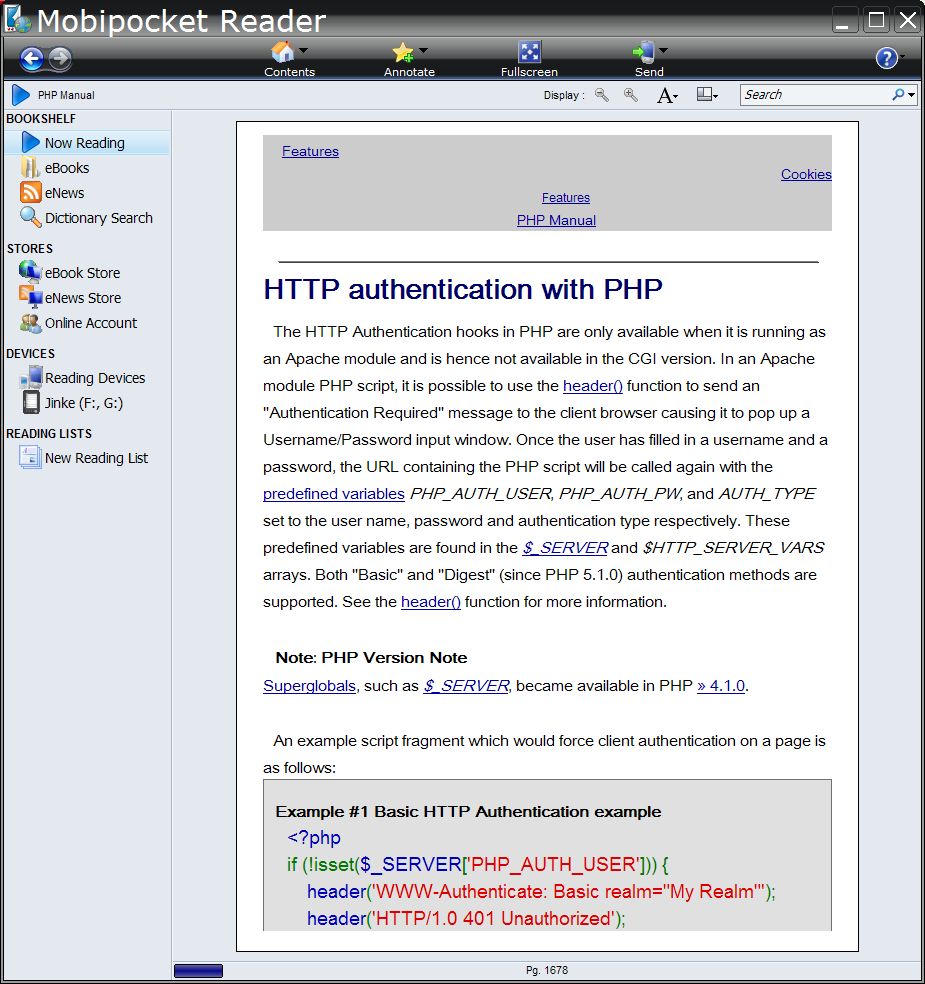
Task: Click the Pg. 1678 page indicator
Action: click(547, 970)
